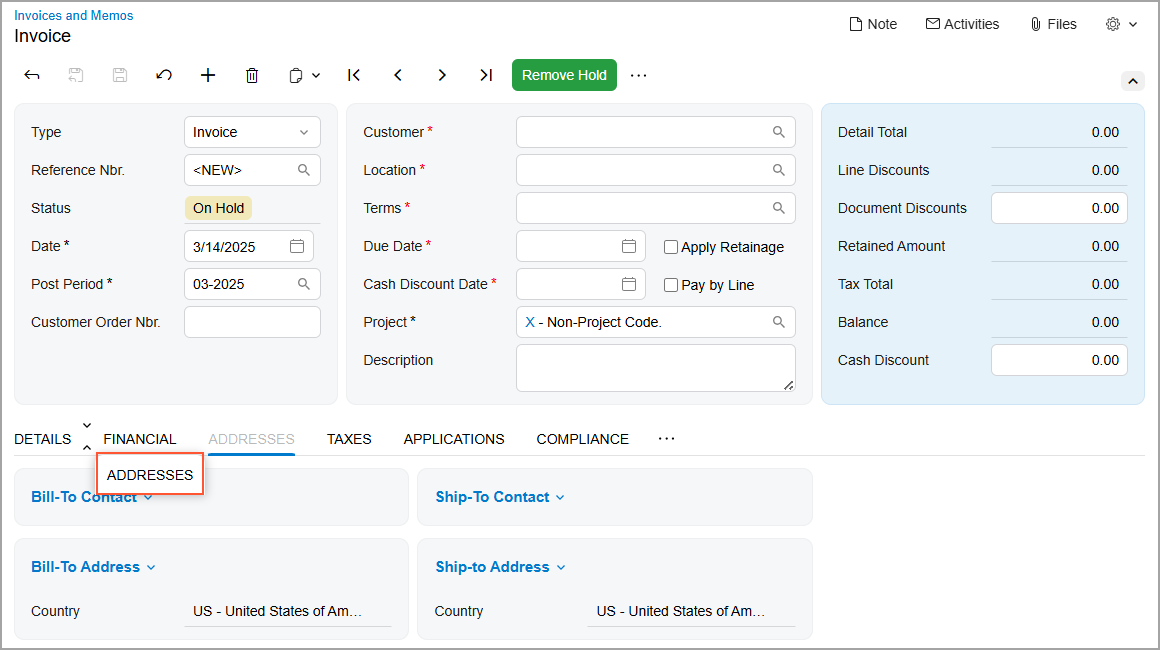This screenshot has height=650, width=1160.
Task: Collapse the Bill-To Address section
Action: pos(93,567)
